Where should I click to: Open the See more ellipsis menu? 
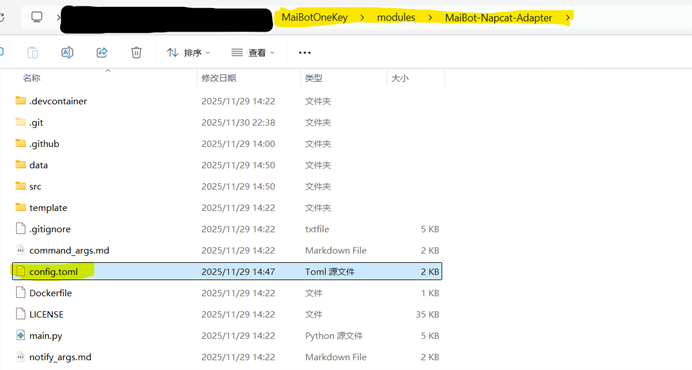(305, 53)
